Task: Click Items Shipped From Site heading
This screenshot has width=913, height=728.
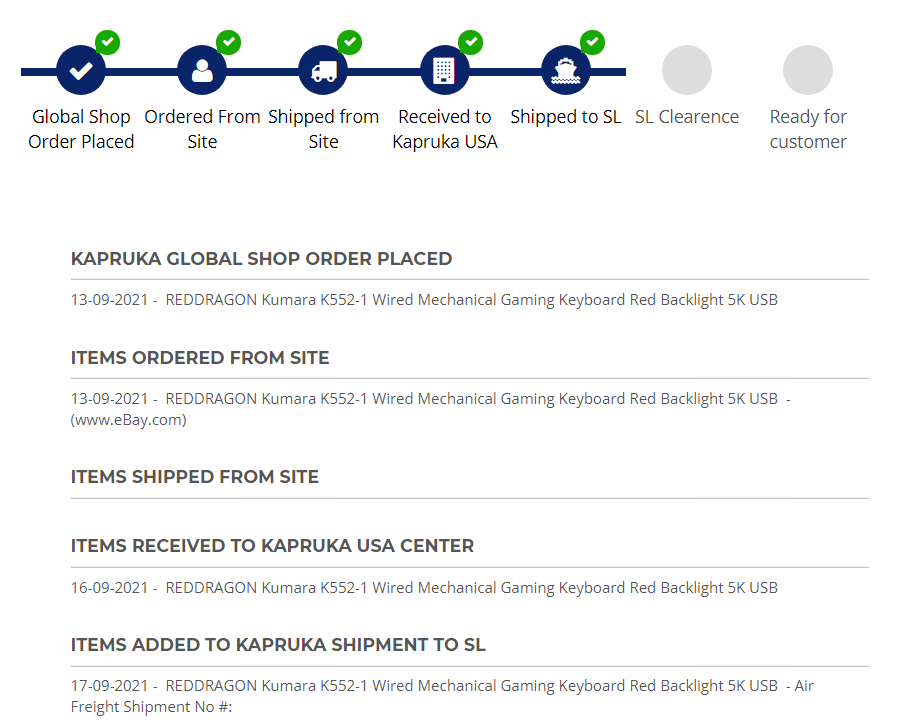Action: [x=194, y=477]
